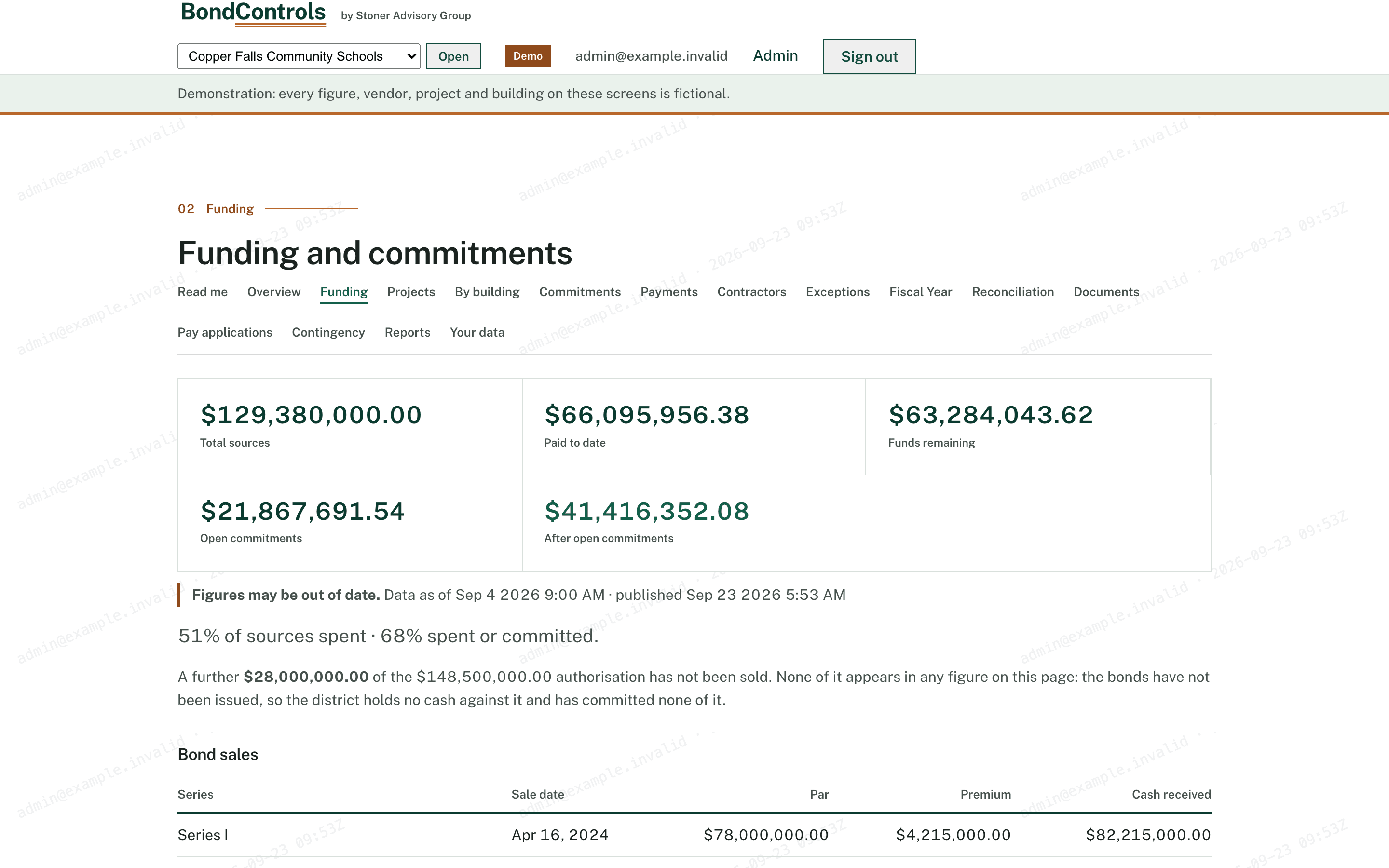
Task: Click the $4,215,000.00 premium cell
Action: pyautogui.click(x=953, y=835)
